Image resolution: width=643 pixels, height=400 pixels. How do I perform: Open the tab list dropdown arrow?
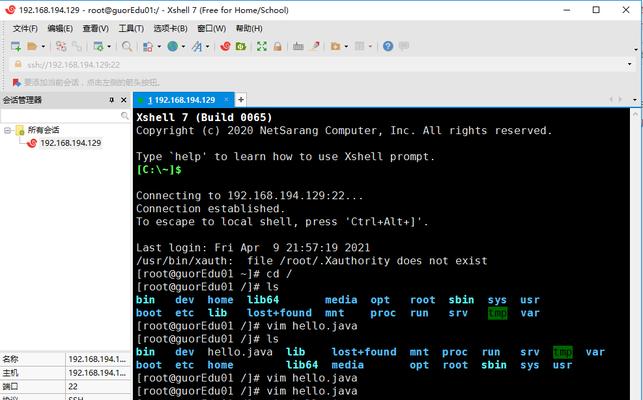[634, 100]
